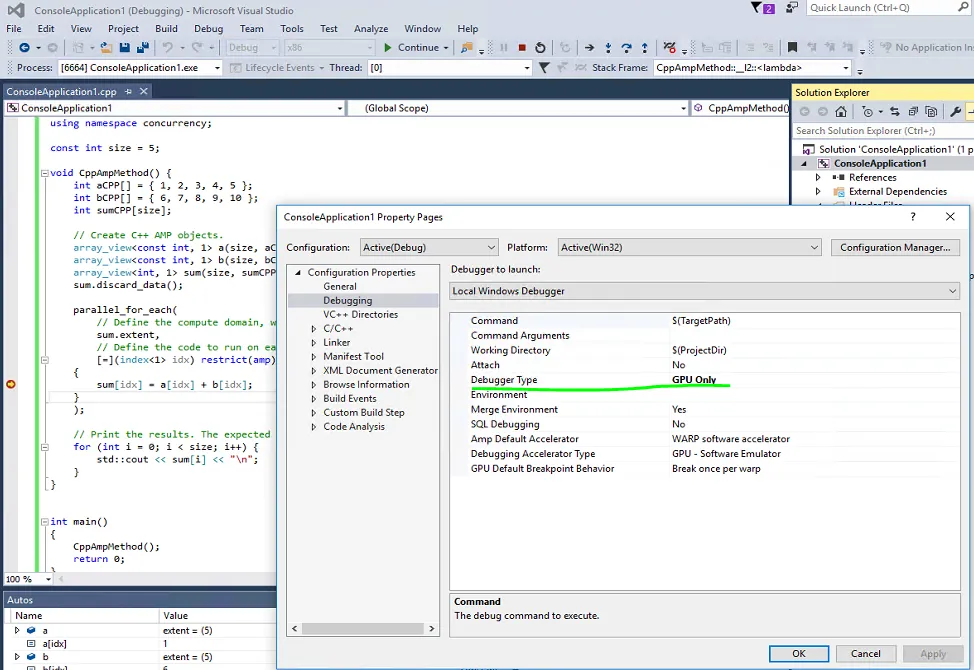Click the Step Into arrow icon
Viewport: 974px width, 670px height.
click(x=608, y=47)
